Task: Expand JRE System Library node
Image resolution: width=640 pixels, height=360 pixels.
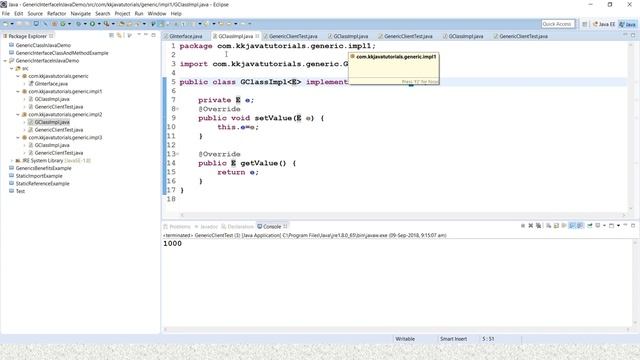Action: coord(11,160)
